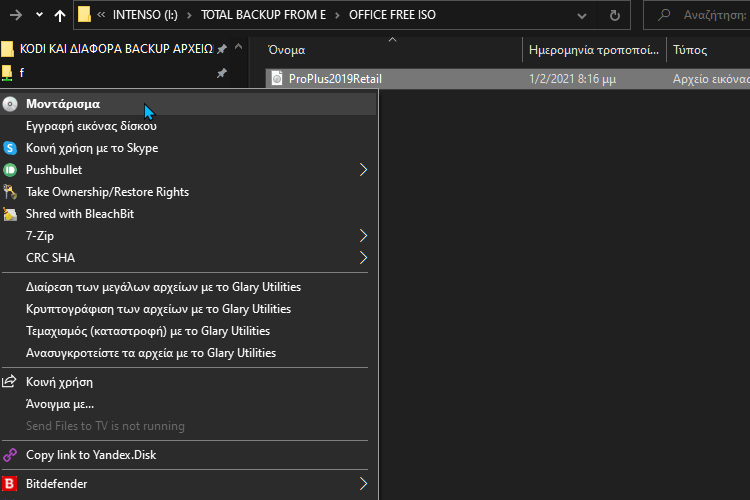Choose the Κοινή χρήση share entry
The height and width of the screenshot is (500, 750).
188,382
